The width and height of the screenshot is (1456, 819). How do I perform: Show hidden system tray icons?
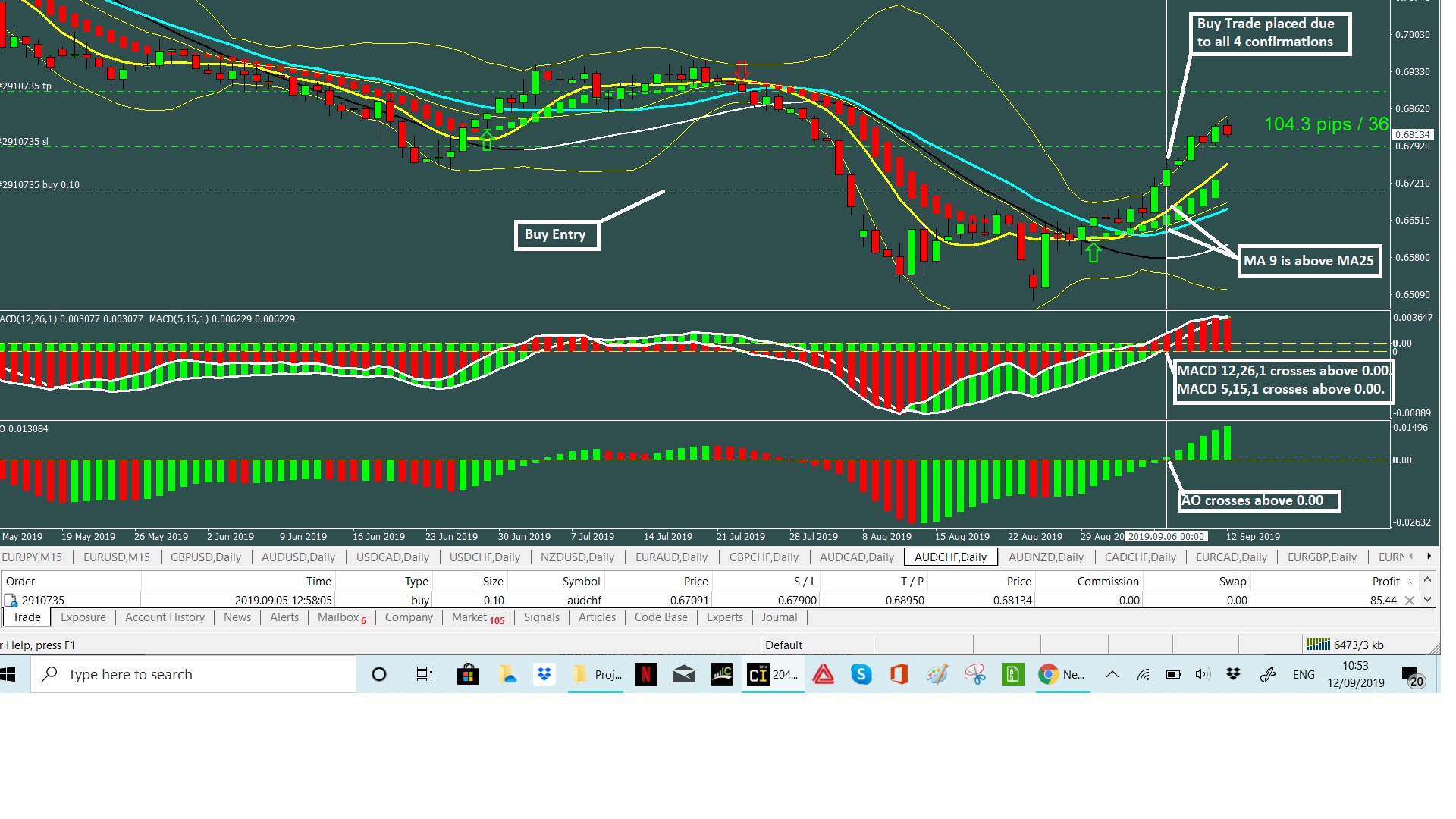(1112, 674)
